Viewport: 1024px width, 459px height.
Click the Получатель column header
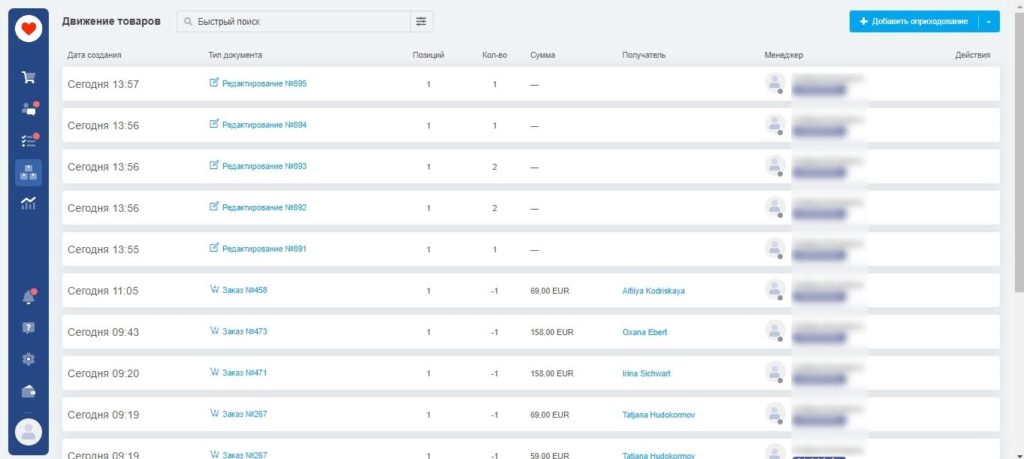coord(644,55)
